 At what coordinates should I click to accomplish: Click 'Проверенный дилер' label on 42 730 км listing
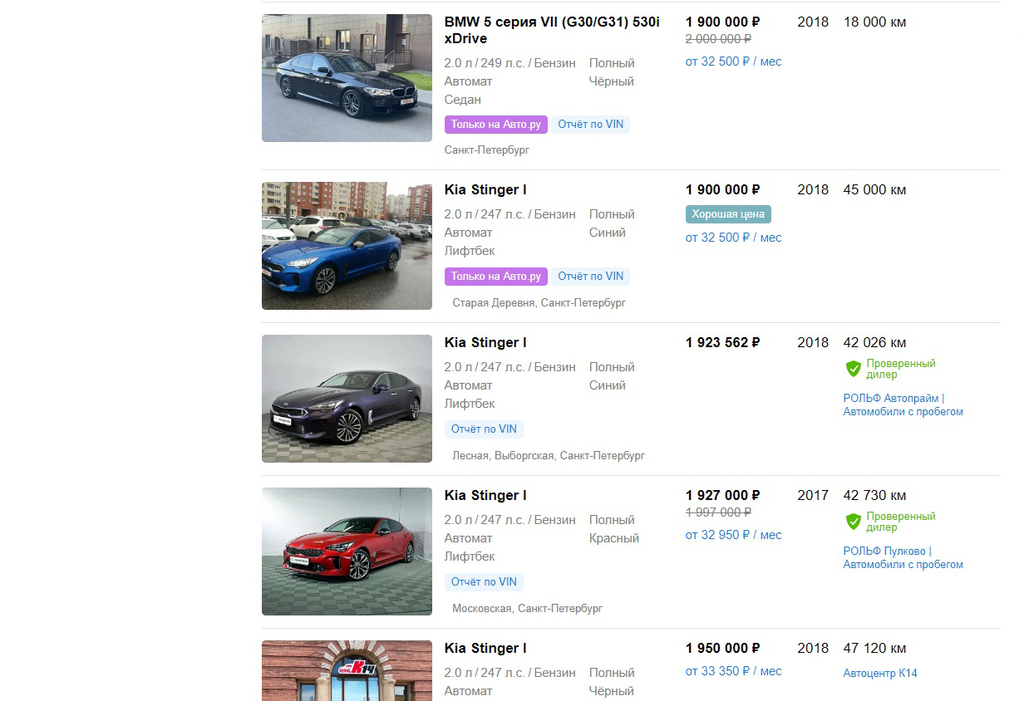point(901,521)
